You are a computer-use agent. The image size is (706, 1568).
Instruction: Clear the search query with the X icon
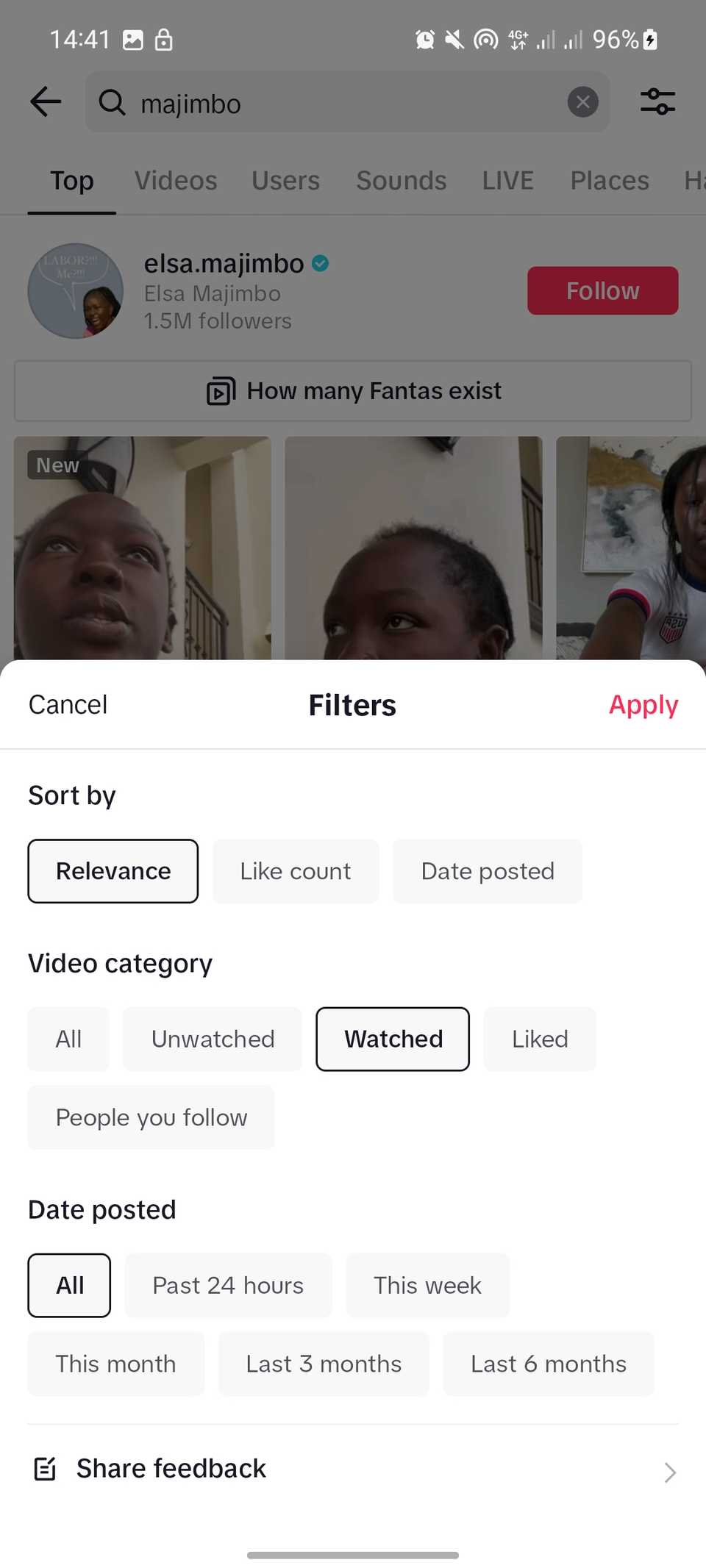pyautogui.click(x=582, y=101)
